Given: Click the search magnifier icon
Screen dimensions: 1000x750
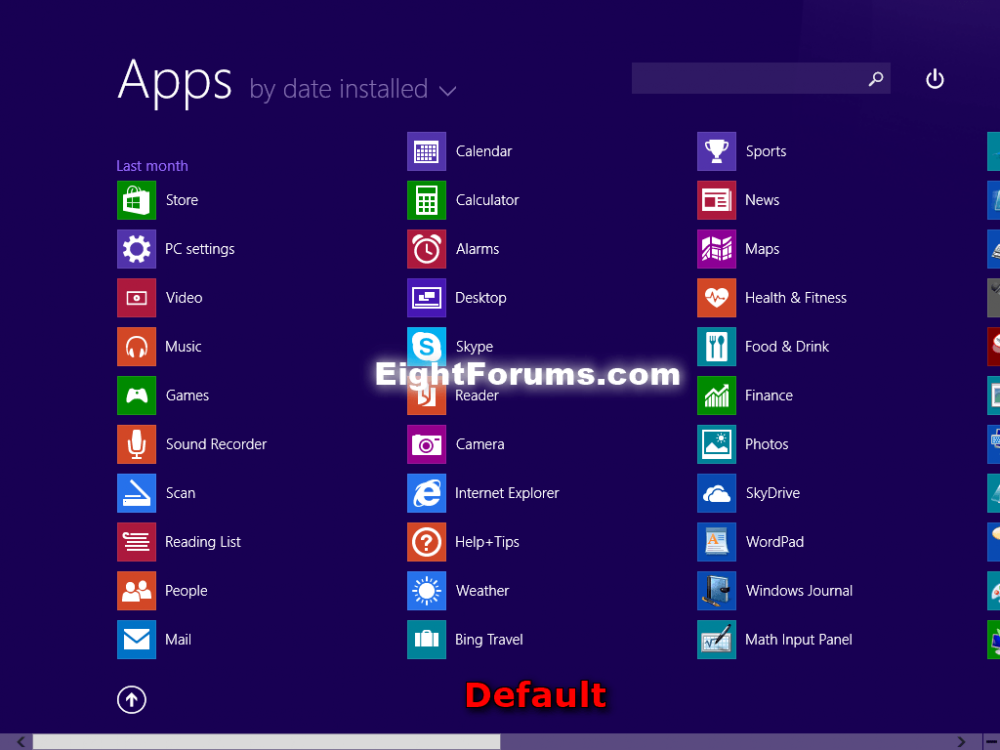Looking at the screenshot, I should click(x=876, y=78).
